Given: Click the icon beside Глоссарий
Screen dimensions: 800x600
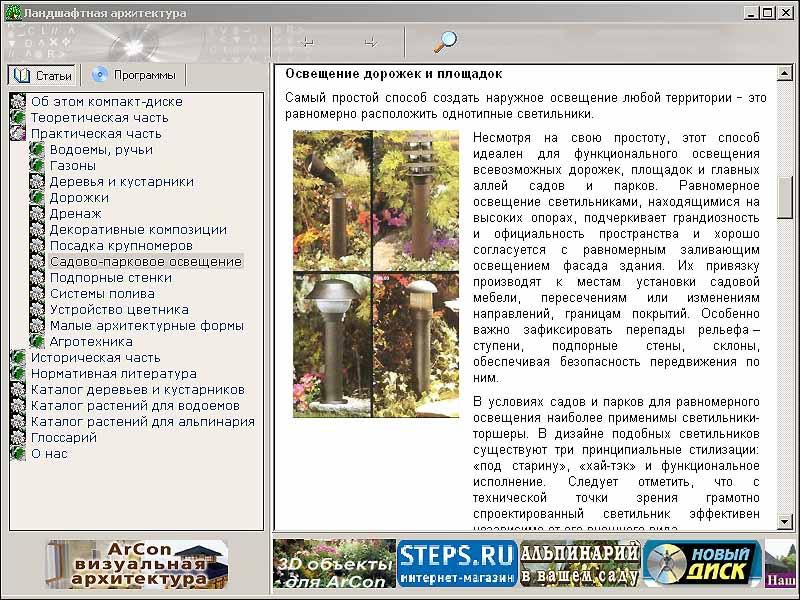Looking at the screenshot, I should 18,438.
